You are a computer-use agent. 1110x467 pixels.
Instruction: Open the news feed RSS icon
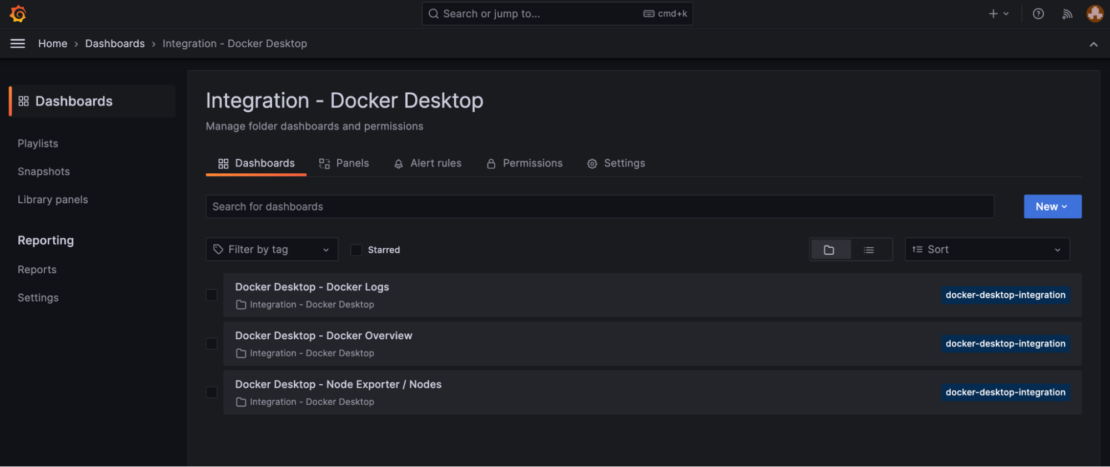[x=1067, y=14]
